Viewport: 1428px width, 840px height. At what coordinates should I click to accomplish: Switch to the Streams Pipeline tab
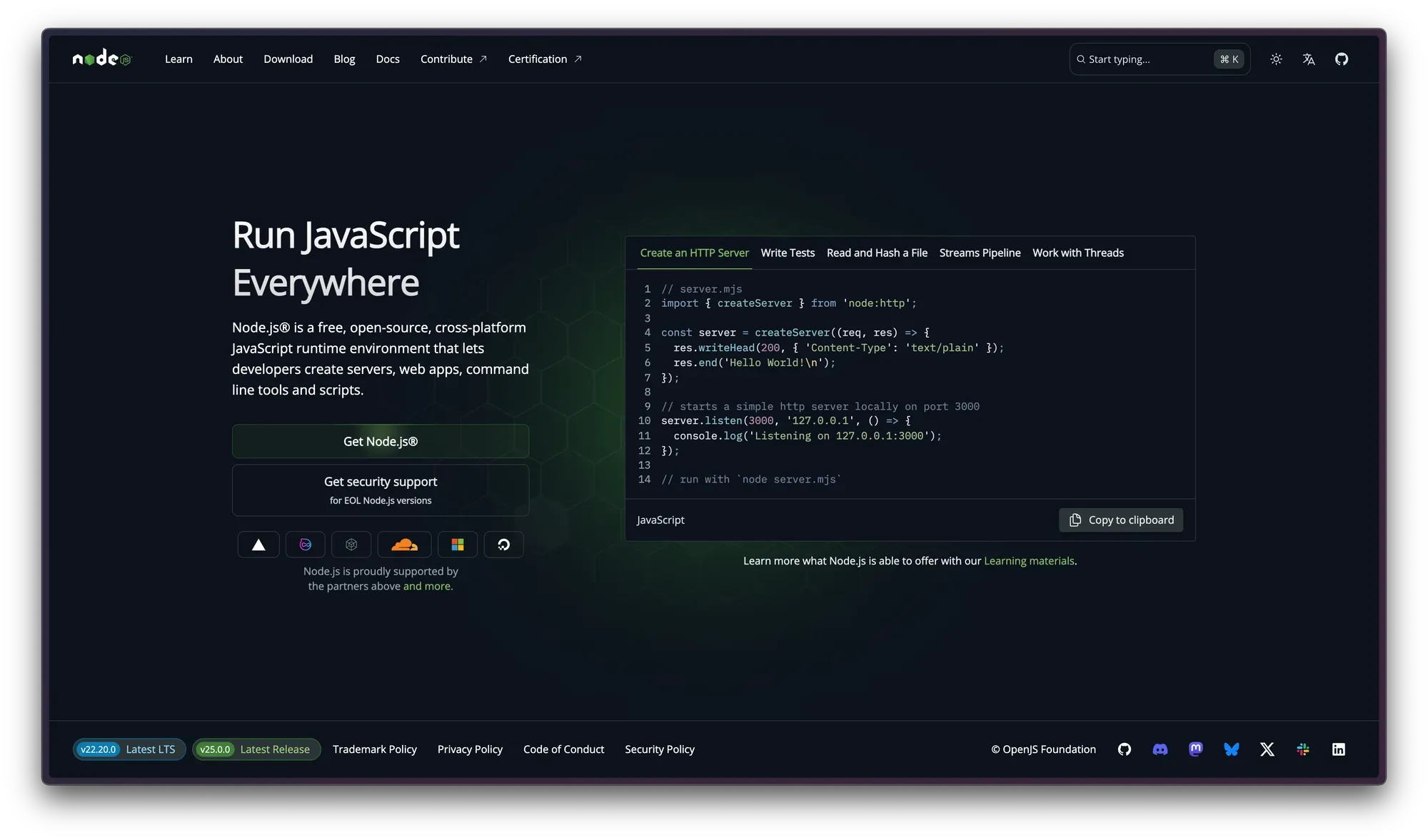point(980,253)
